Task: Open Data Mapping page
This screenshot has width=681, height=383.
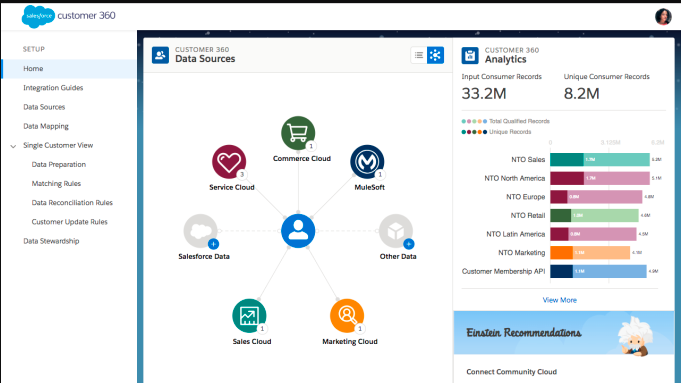Action: [x=46, y=126]
